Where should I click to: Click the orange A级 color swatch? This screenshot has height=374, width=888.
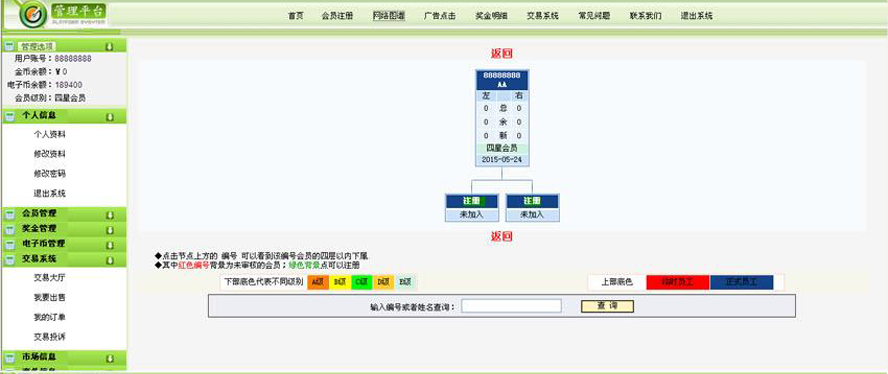point(318,282)
